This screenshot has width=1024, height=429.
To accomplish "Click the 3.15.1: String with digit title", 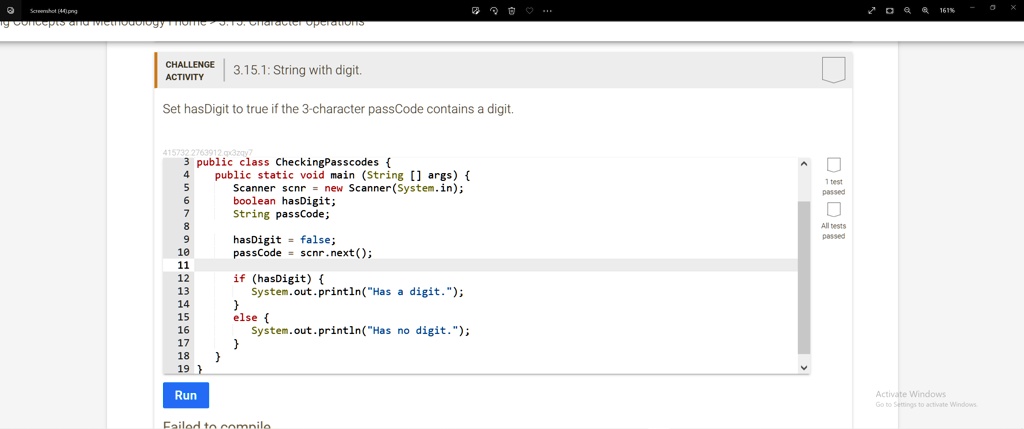I will tap(297, 70).
